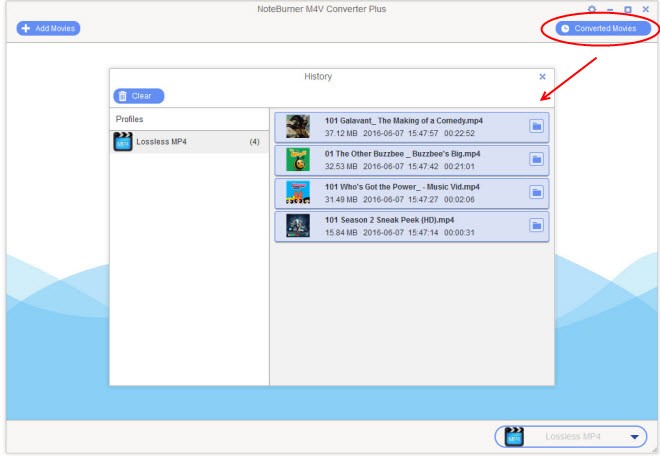
Task: Open folder for Who's Got the Power
Action: coord(536,192)
